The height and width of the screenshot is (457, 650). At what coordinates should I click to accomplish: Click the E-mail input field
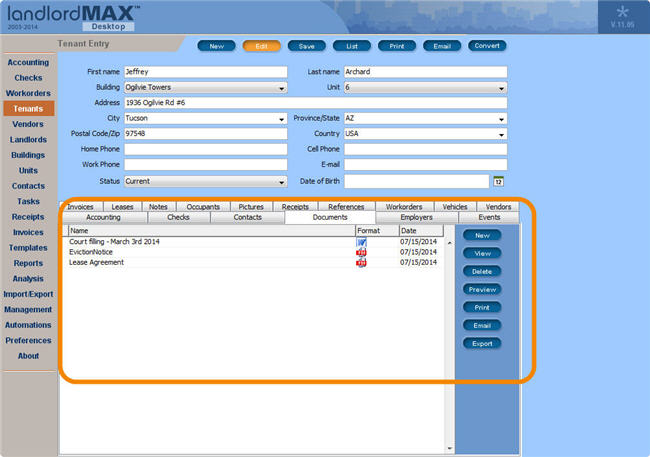pyautogui.click(x=425, y=165)
